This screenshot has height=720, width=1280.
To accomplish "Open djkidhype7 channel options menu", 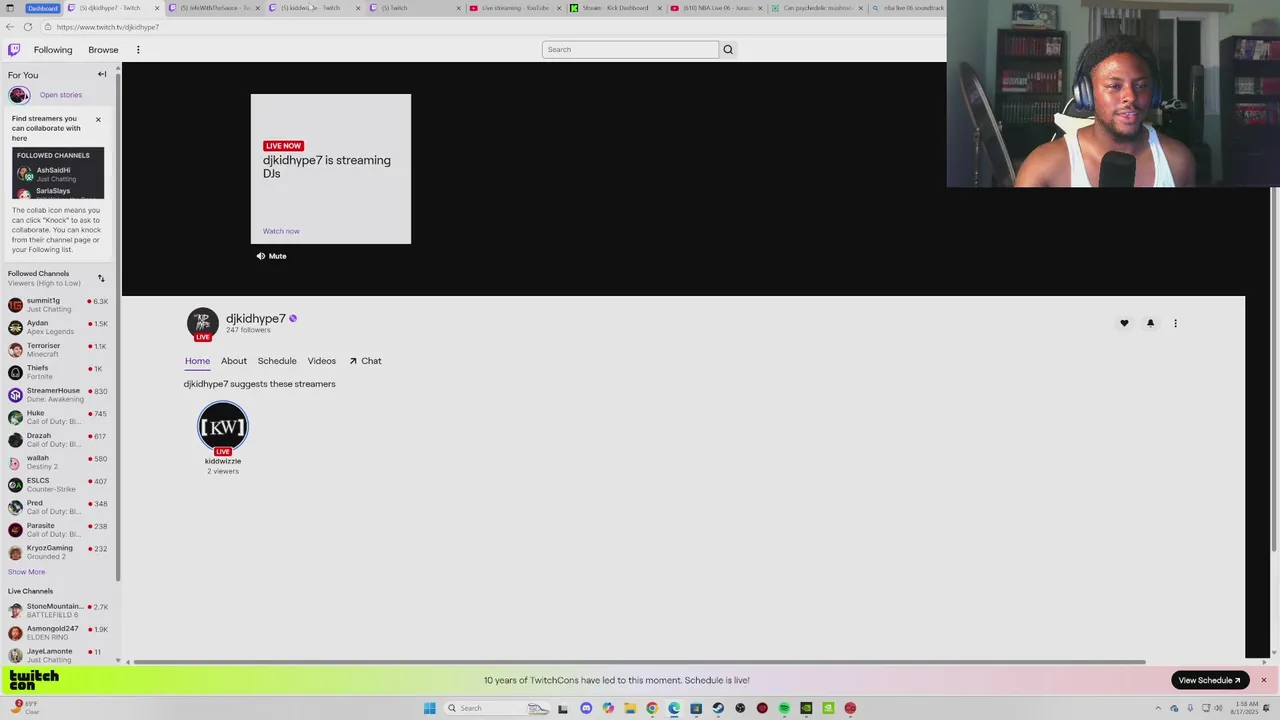I will coord(1175,323).
